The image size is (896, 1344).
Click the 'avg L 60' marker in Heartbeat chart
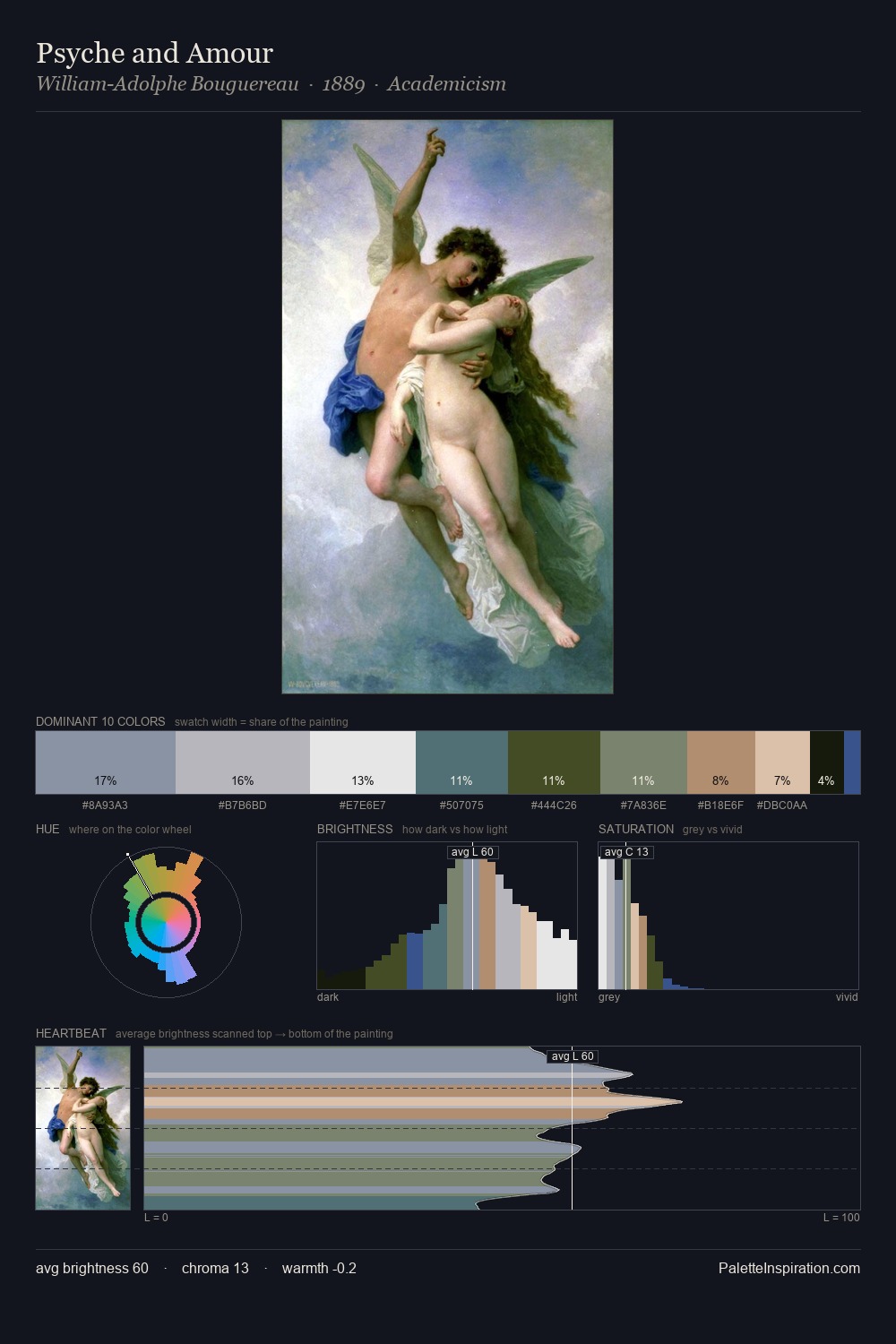pyautogui.click(x=573, y=1056)
